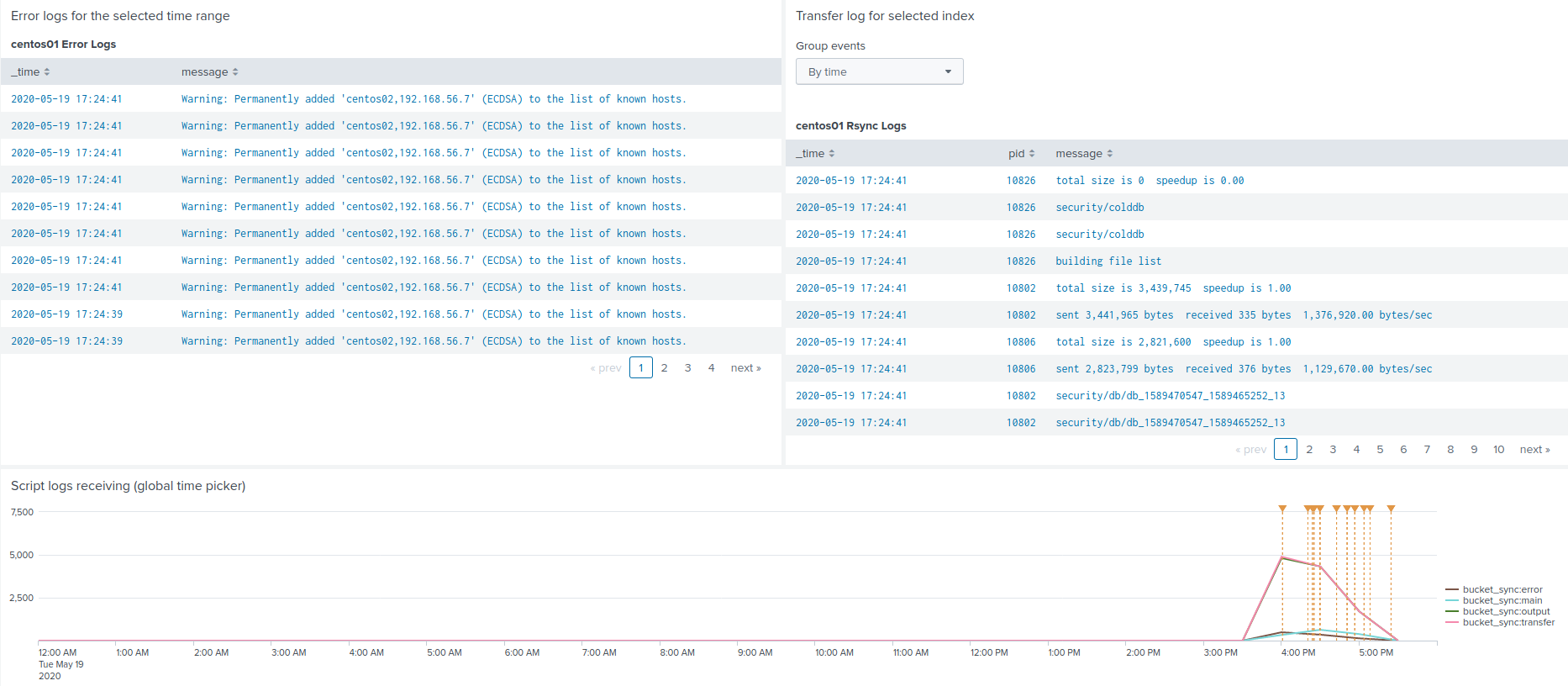Image resolution: width=1568 pixels, height=686 pixels.
Task: Select page 1 in Rsync Logs pagination
Action: [1286, 450]
